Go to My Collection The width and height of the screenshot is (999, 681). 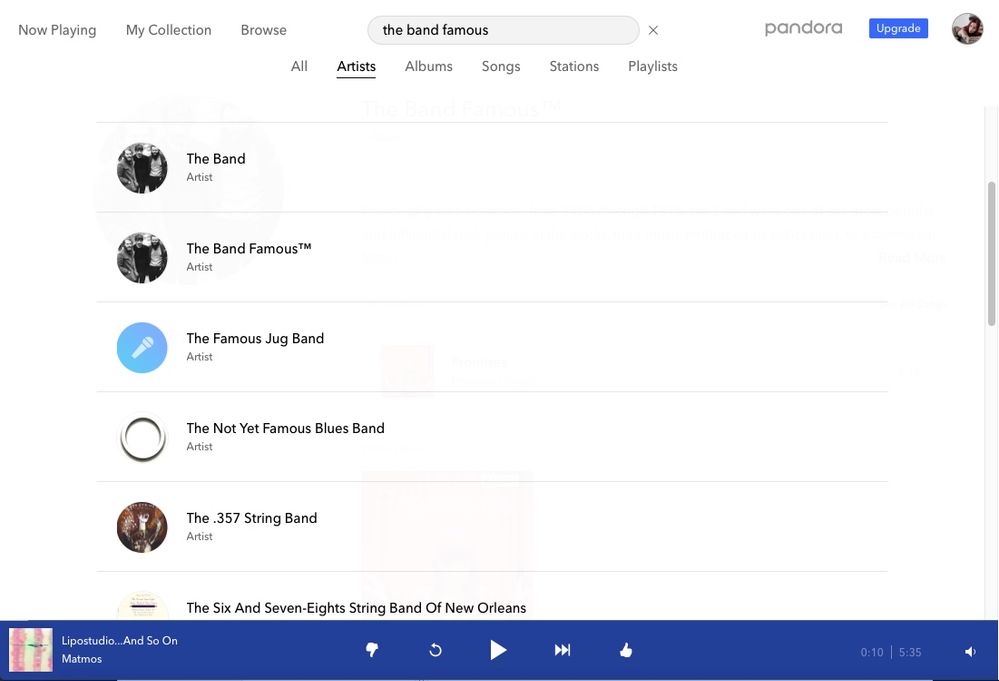point(168,30)
